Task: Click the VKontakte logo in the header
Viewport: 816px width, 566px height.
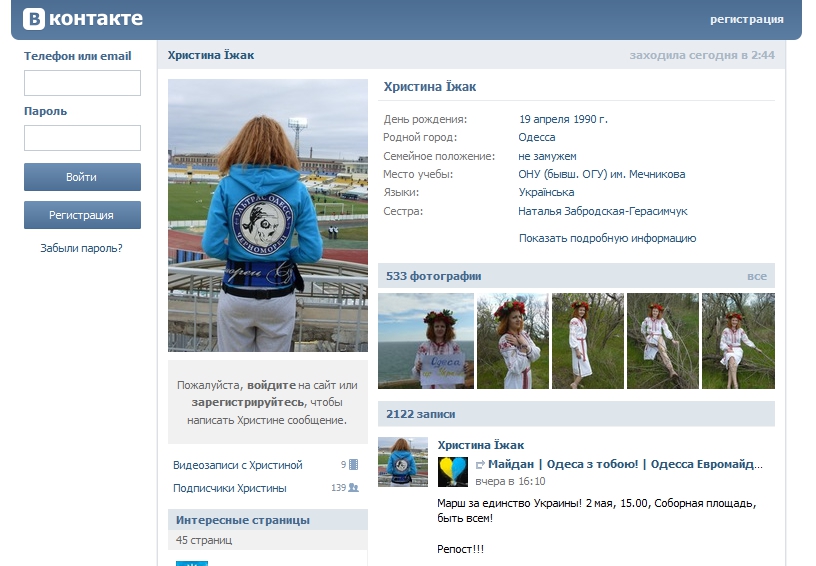Action: [x=83, y=19]
